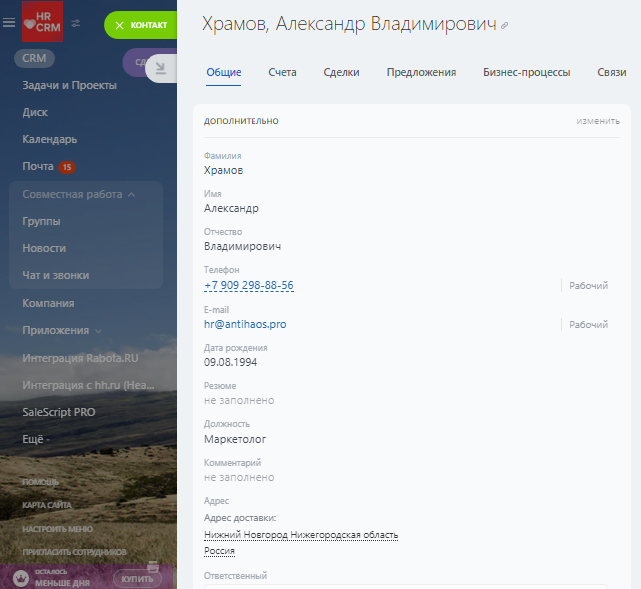
Task: Click the Резюме field не заполнено
Action: click(x=239, y=400)
